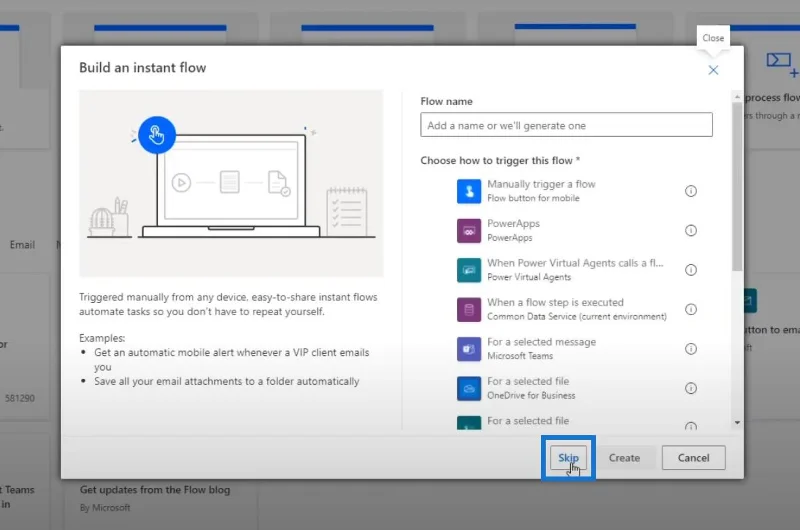
Task: Select the Common Data Service trigger icon
Action: pos(468,310)
